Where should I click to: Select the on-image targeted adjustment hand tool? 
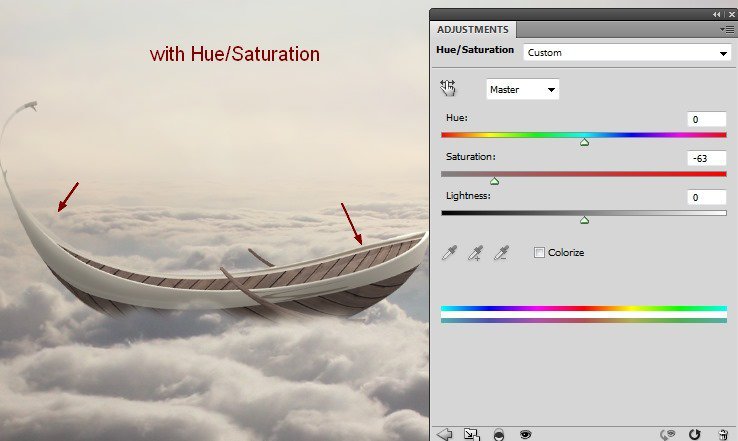pos(448,89)
